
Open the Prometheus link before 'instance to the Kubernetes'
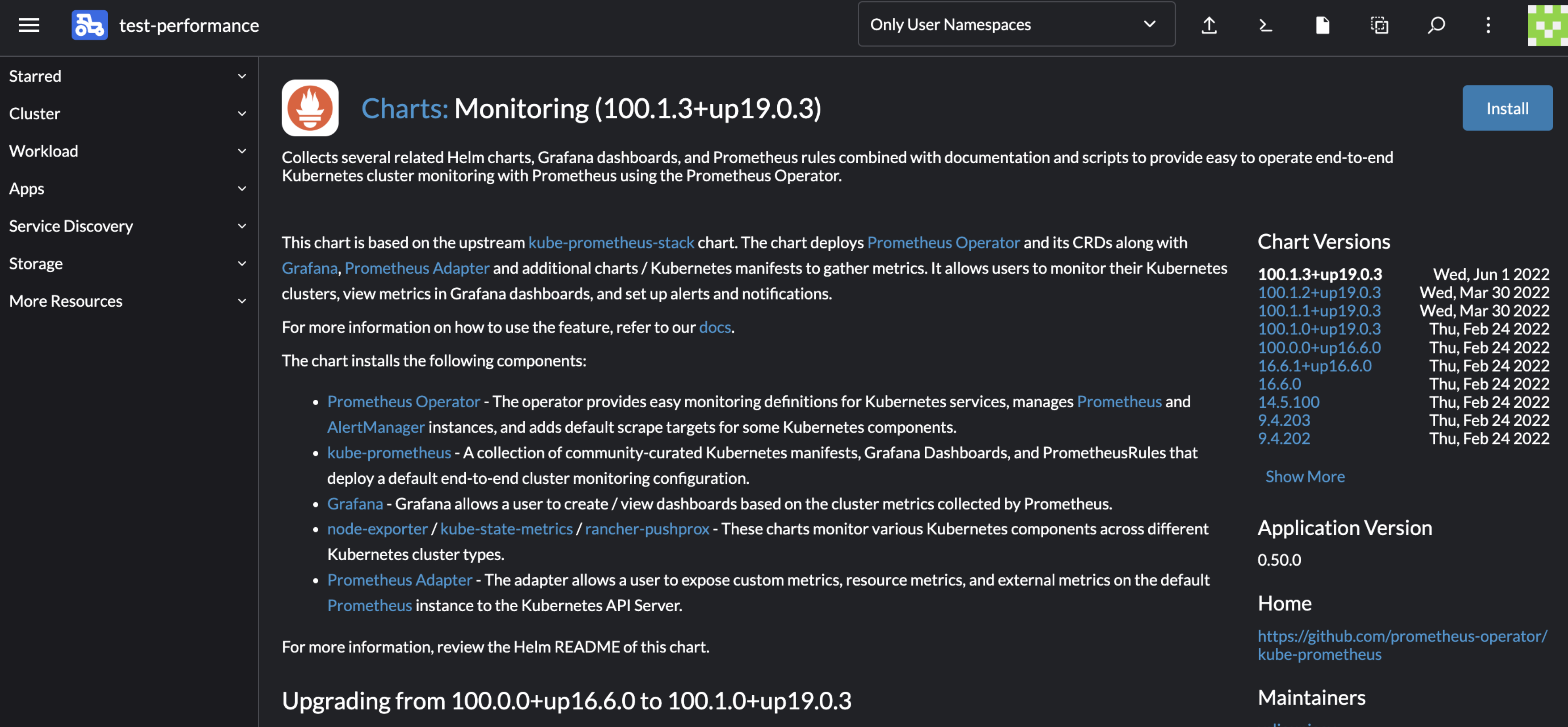point(370,605)
